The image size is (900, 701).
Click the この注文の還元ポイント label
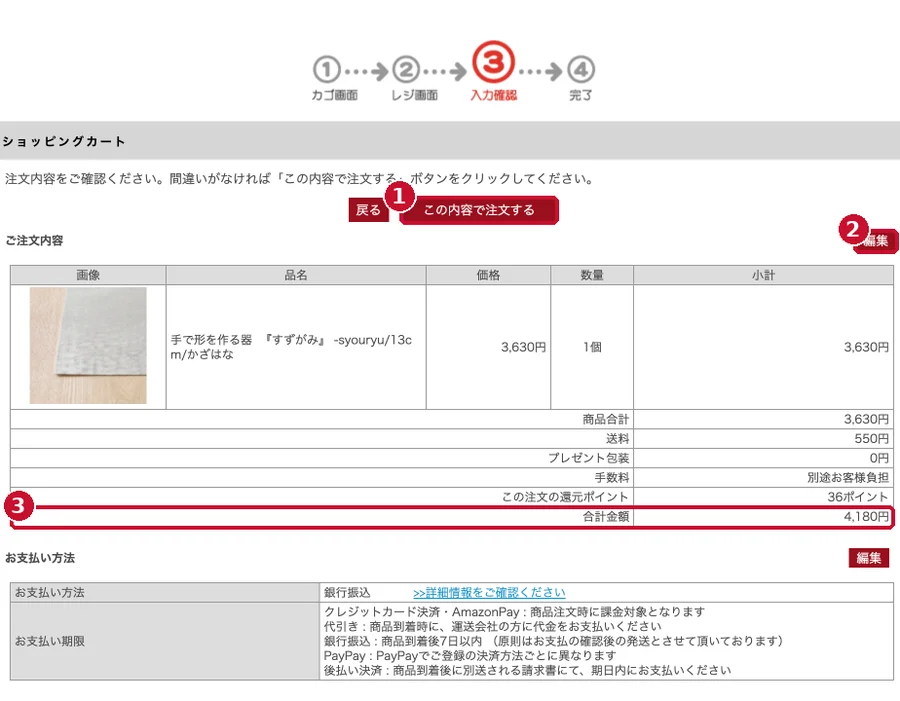[x=565, y=497]
